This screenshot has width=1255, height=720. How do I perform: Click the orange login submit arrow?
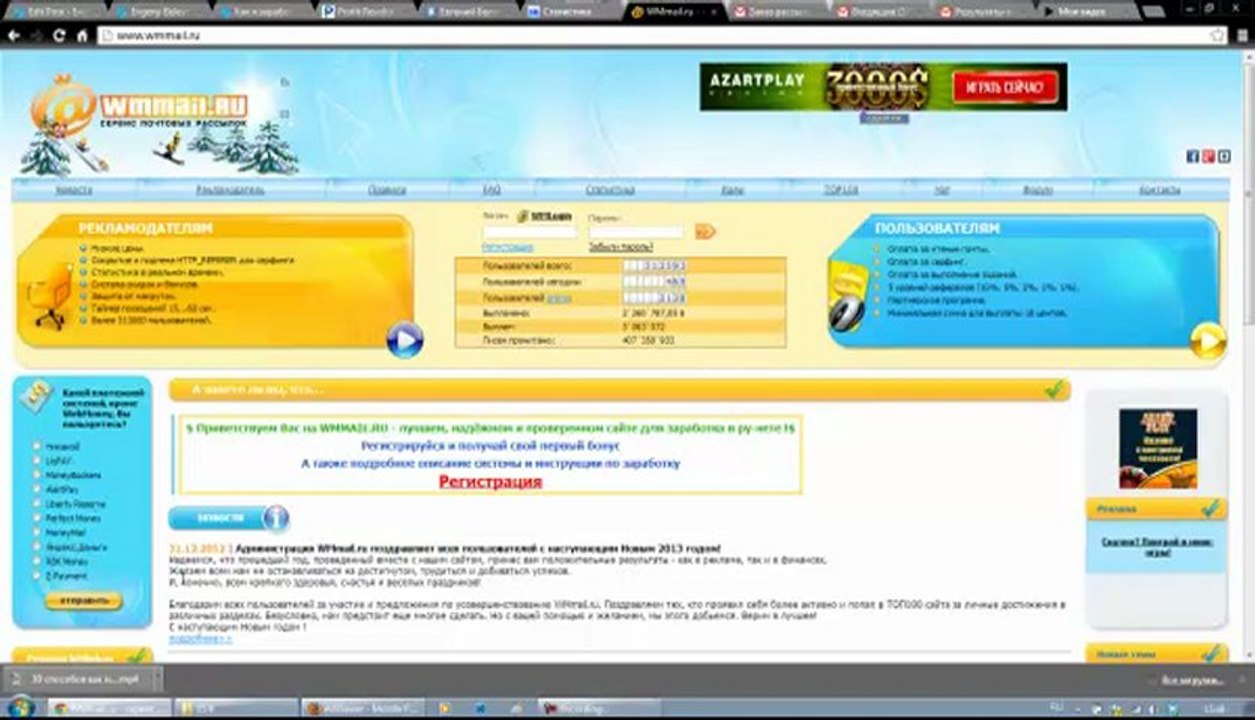point(705,232)
